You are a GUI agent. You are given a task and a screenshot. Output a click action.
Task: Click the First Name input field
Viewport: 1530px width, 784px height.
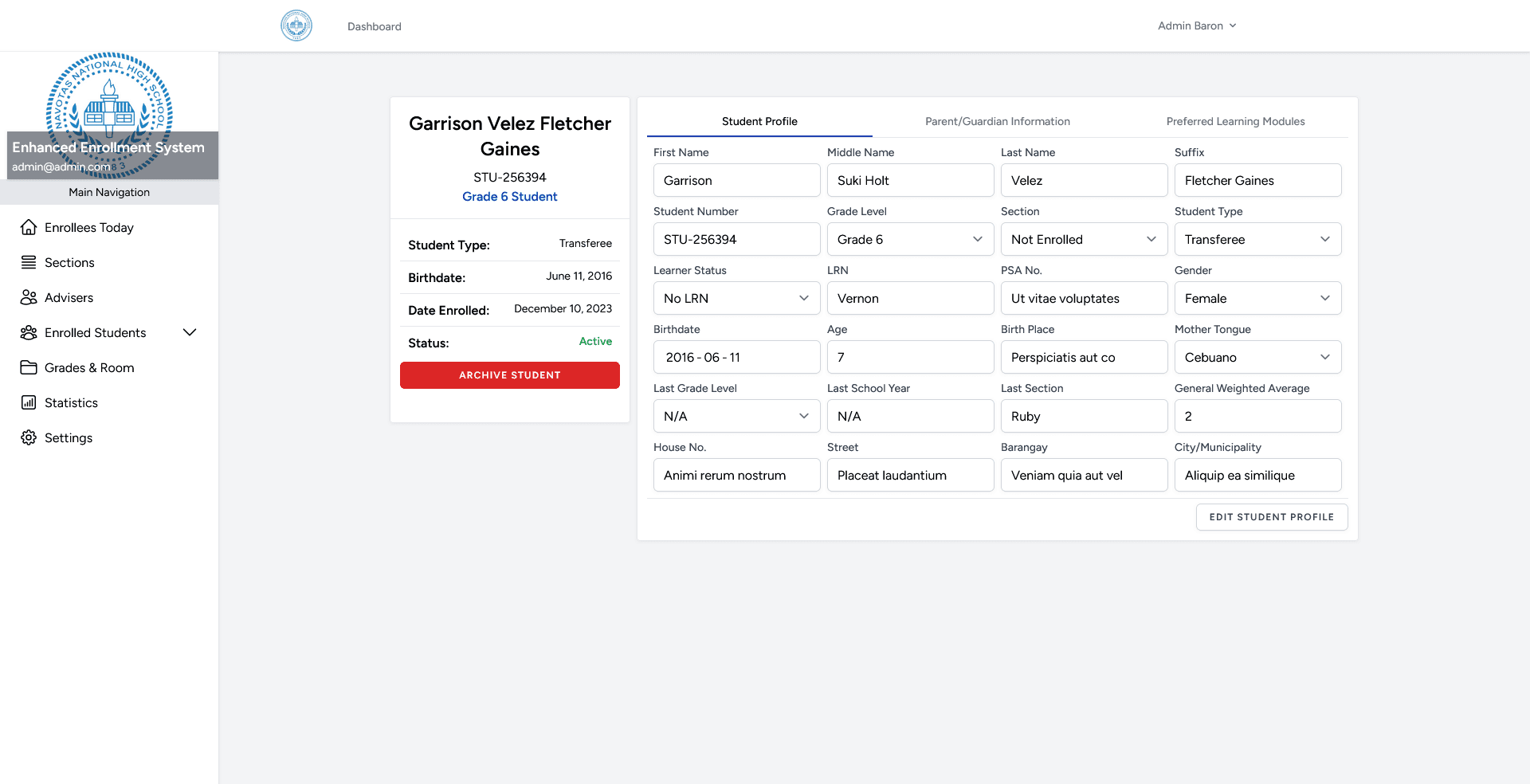tap(736, 180)
